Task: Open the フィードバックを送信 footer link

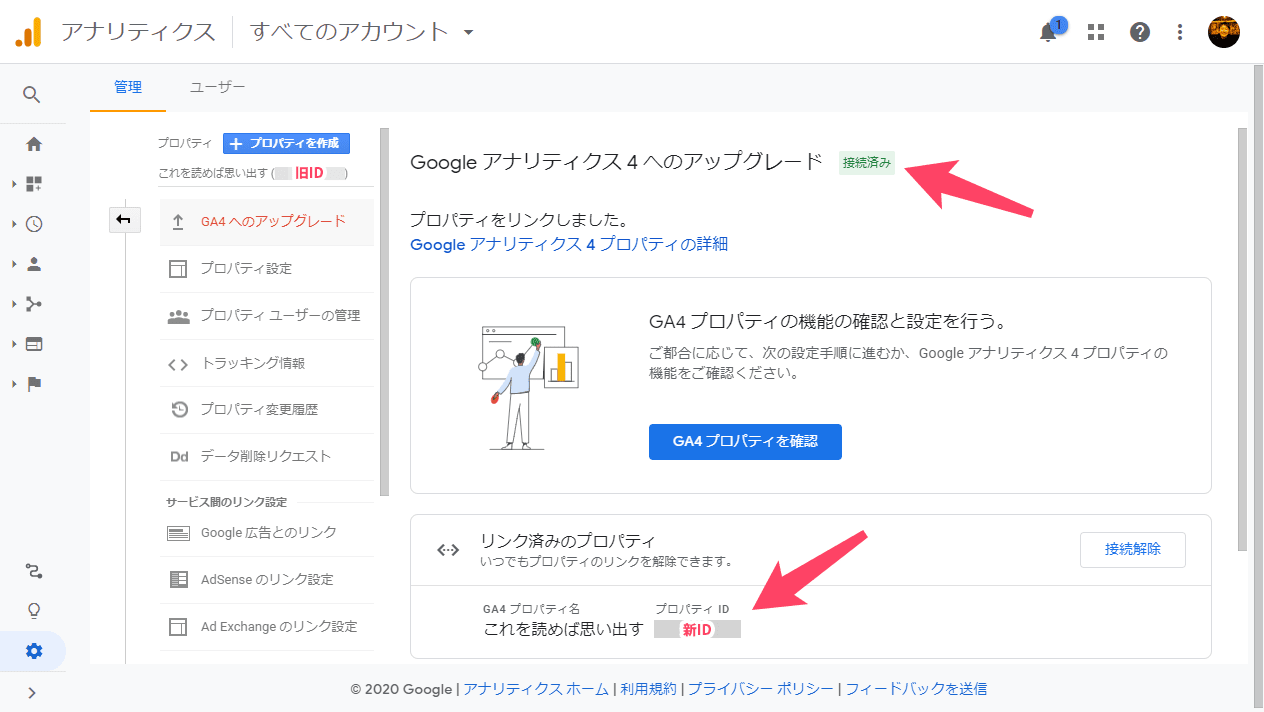Action: [x=916, y=689]
